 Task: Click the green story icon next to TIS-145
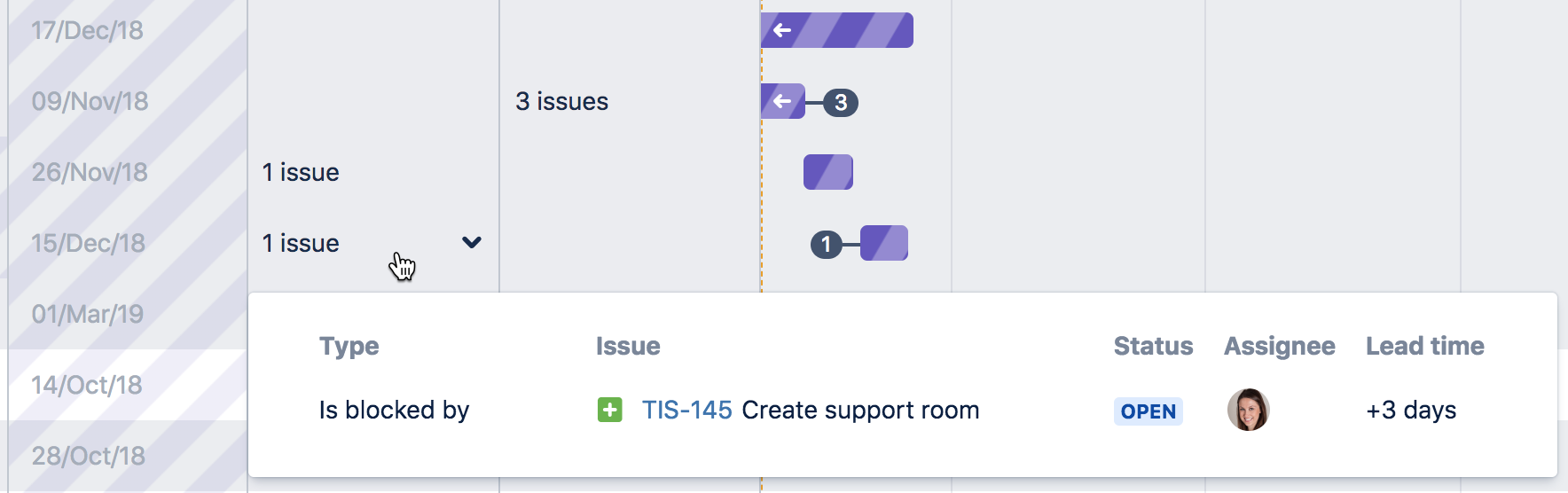point(610,410)
